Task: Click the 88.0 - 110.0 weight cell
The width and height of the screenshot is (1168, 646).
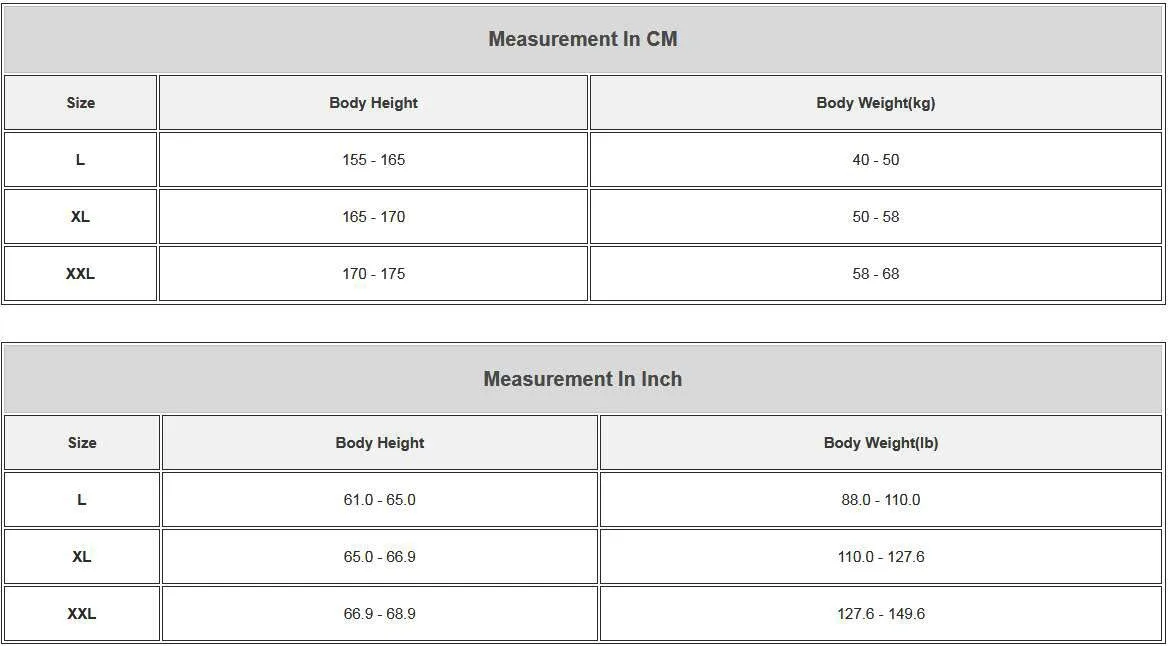Action: [881, 500]
